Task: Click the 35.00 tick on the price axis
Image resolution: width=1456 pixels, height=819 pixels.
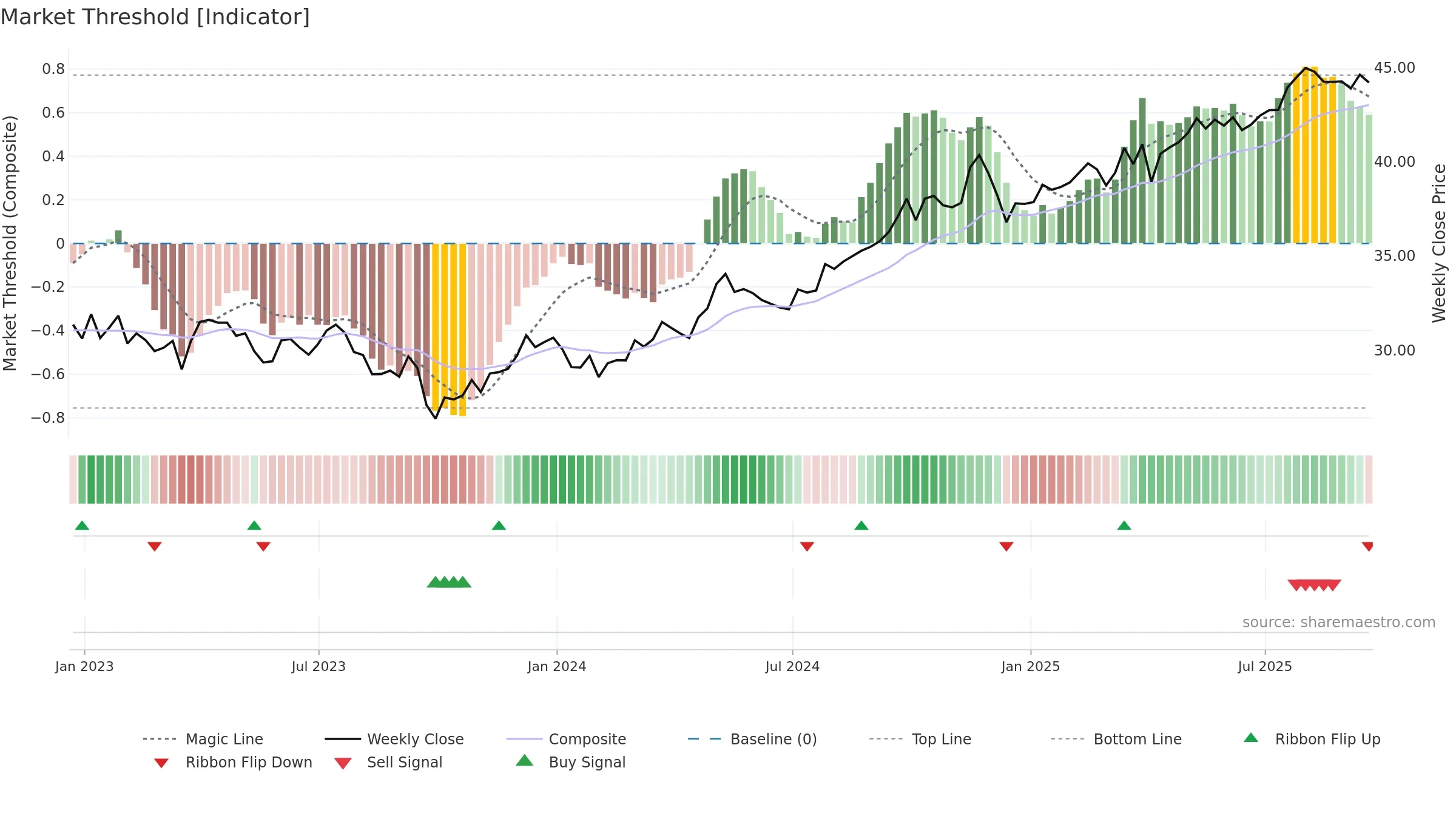Action: [1395, 256]
